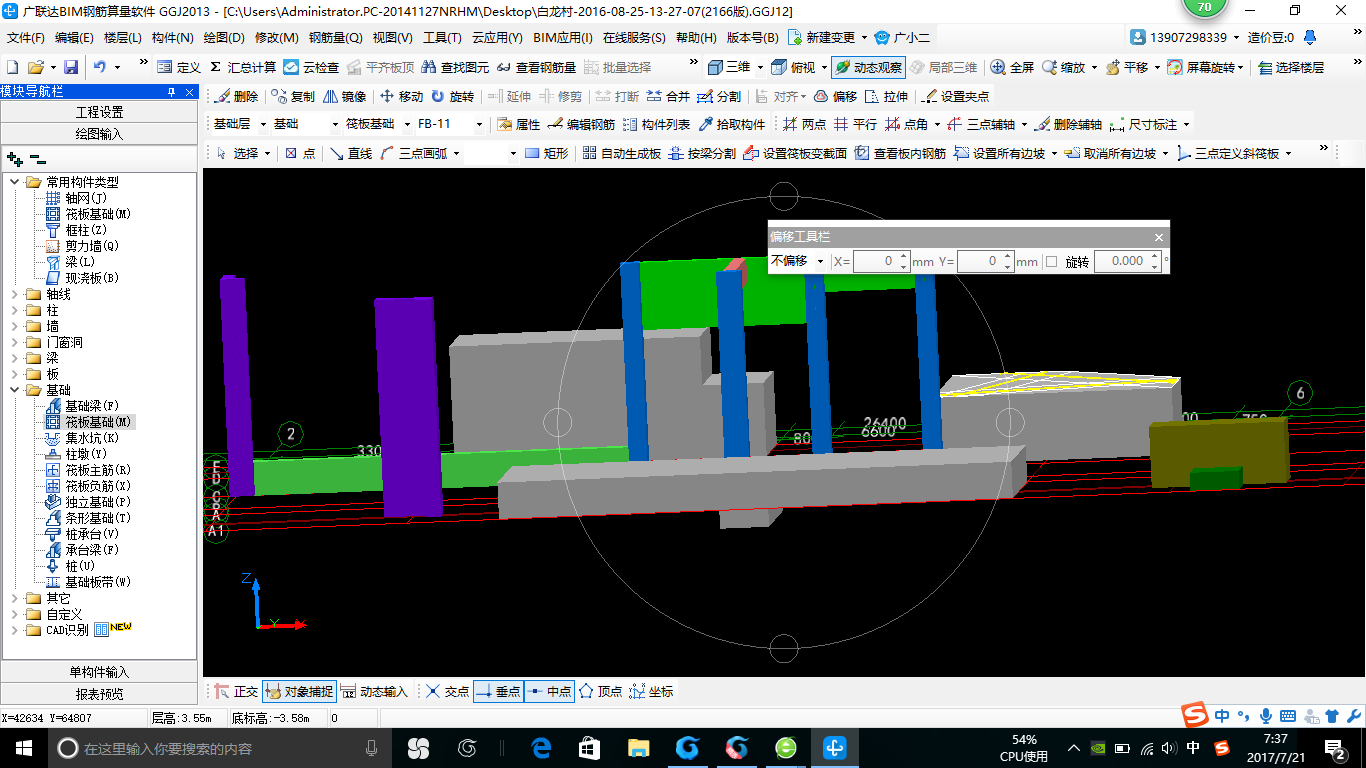This screenshot has width=1366, height=768.
Task: Open the 基础层 floor dropdown
Action: pyautogui.click(x=264, y=124)
